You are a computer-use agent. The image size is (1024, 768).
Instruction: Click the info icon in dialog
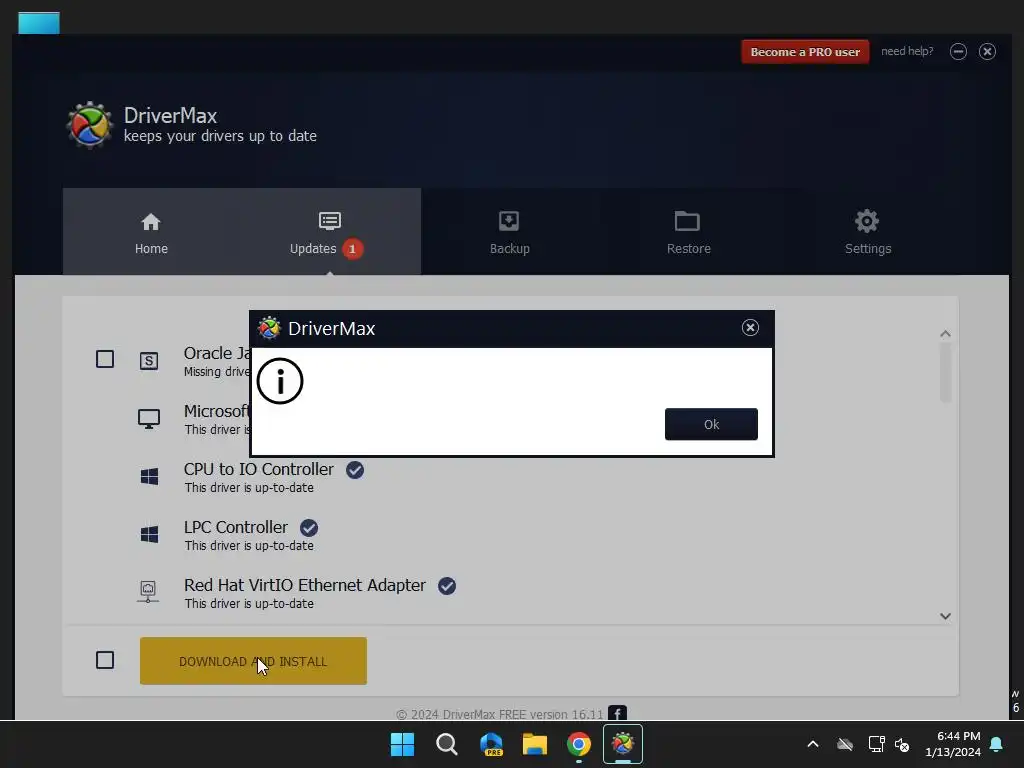tap(280, 381)
